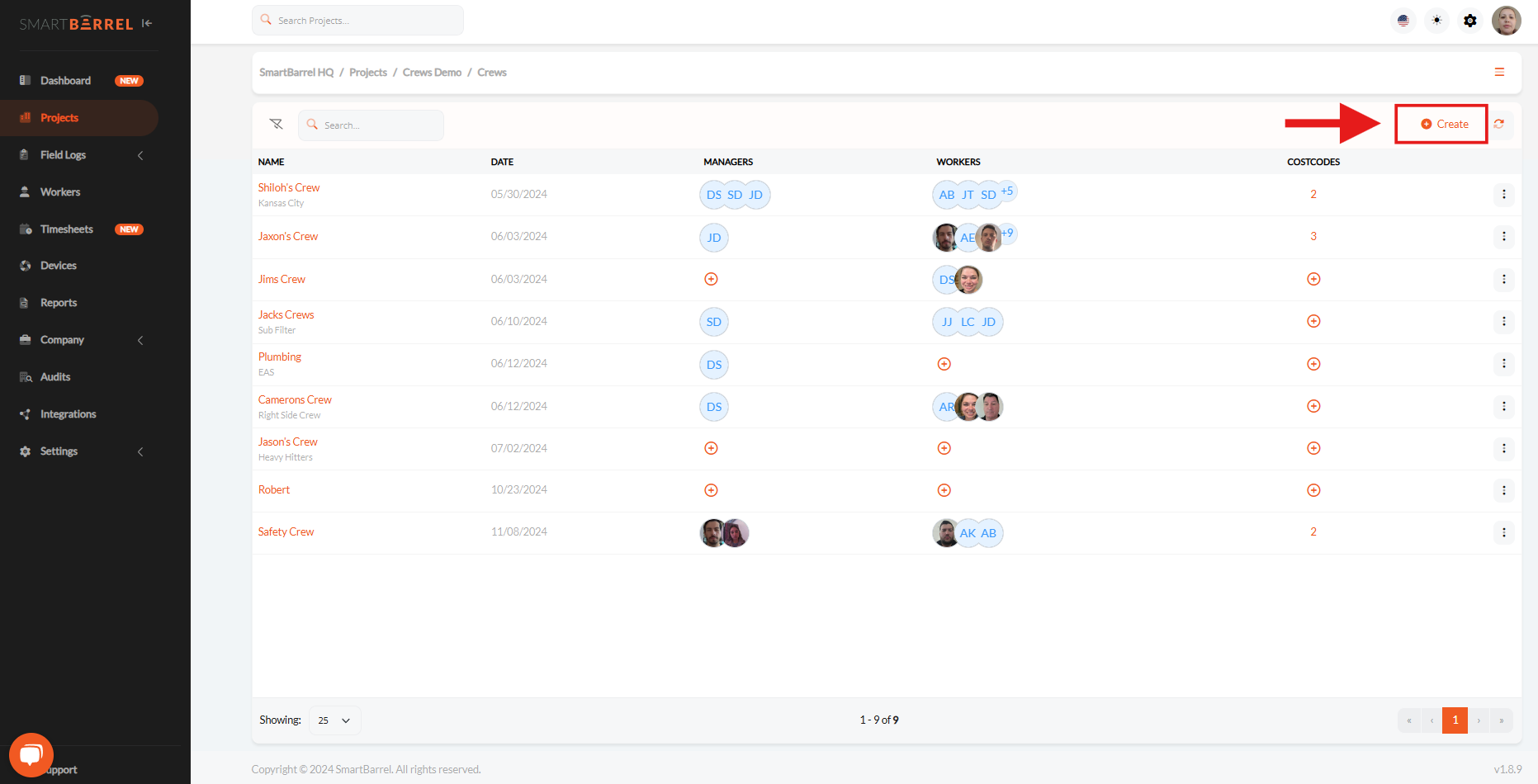Click SD manager avatar for Jacks Crews
The width and height of the screenshot is (1538, 784).
pos(714,322)
